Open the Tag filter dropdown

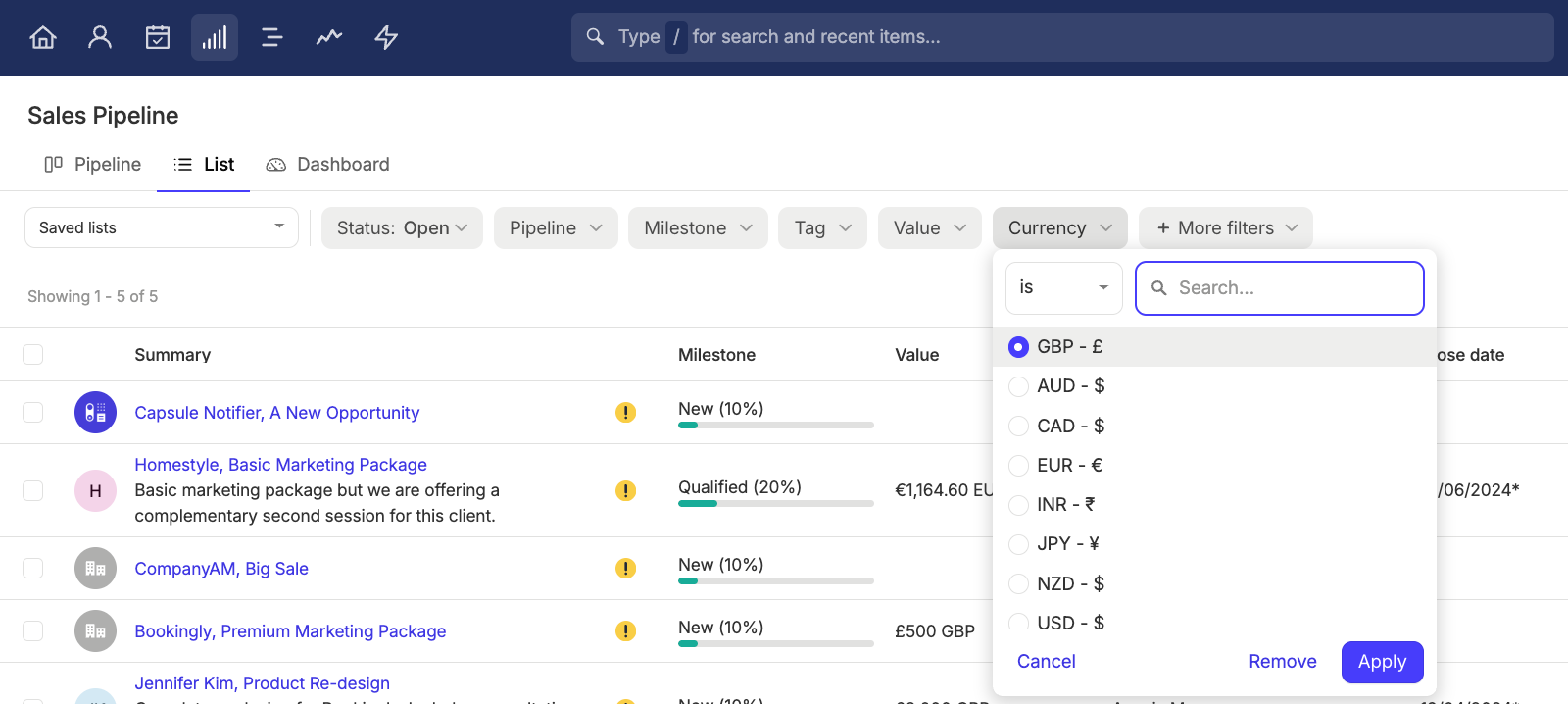point(822,227)
